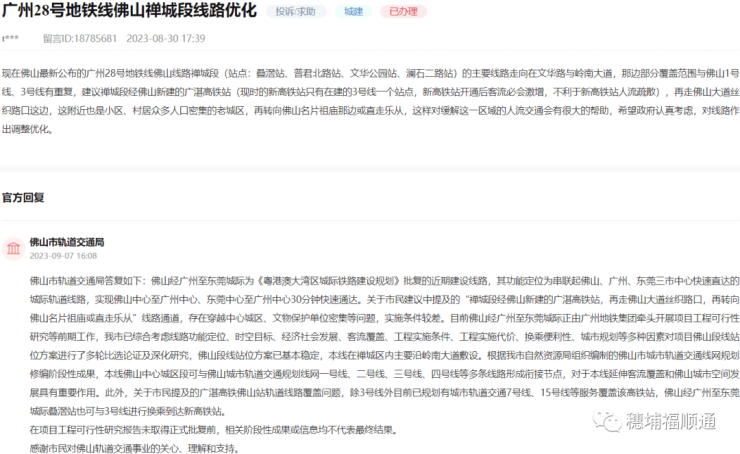Click the 官方回复 section heading
The height and width of the screenshot is (454, 740).
click(x=23, y=198)
